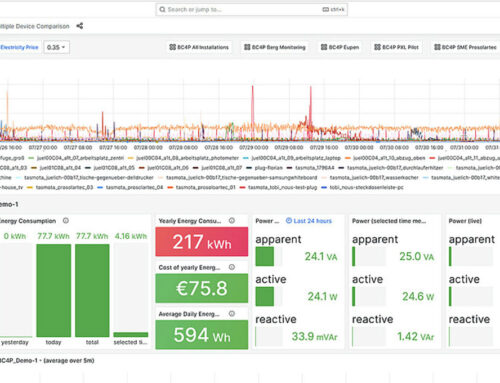Toggle legend series juel01C08_alt_04
The image size is (500, 383).
pos(60,168)
